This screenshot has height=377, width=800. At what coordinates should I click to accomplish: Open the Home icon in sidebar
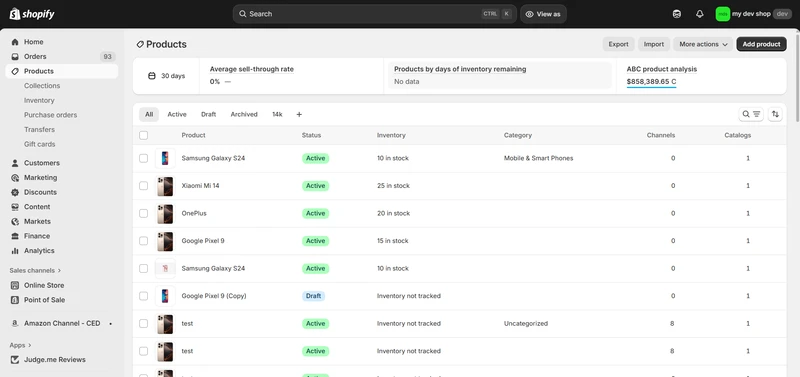(15, 42)
